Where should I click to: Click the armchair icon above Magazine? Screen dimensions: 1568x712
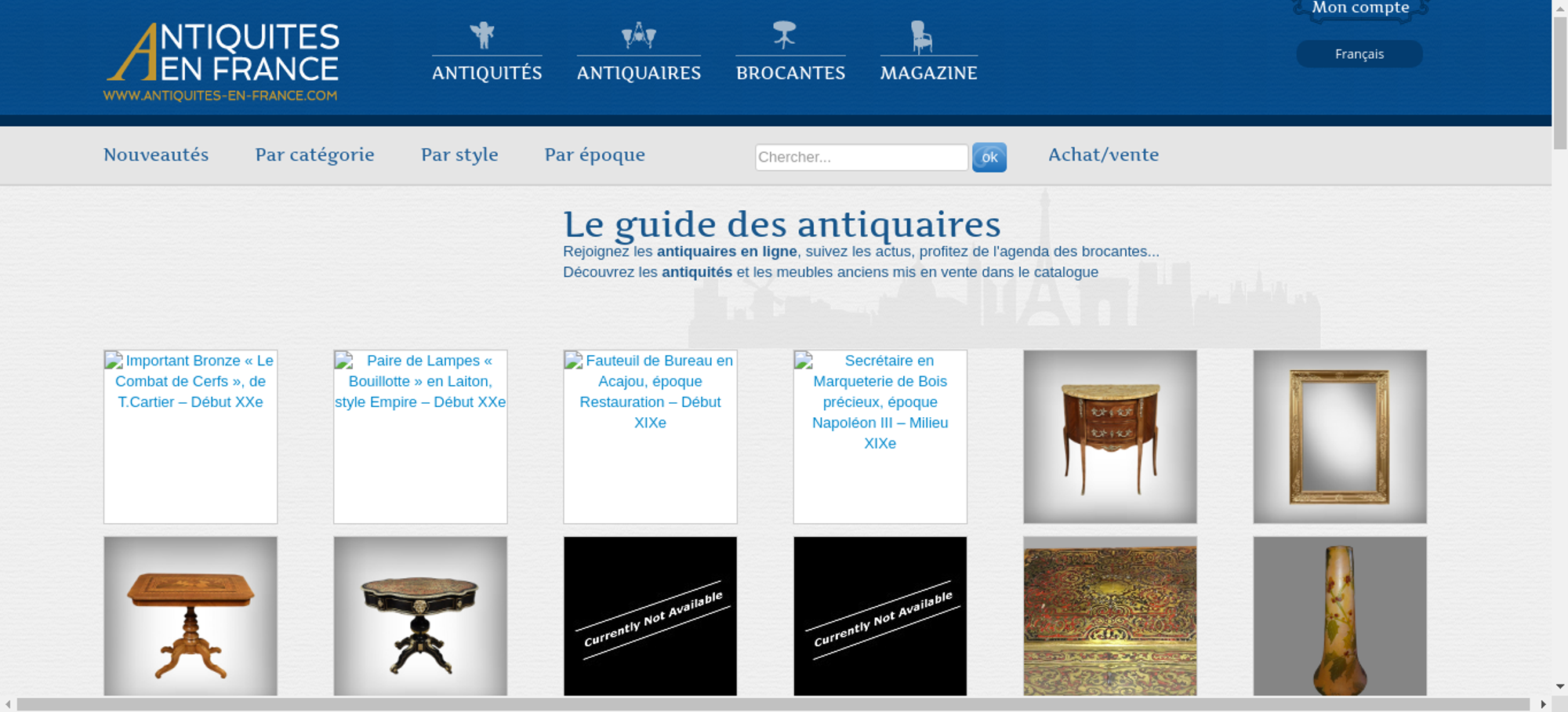pos(921,37)
